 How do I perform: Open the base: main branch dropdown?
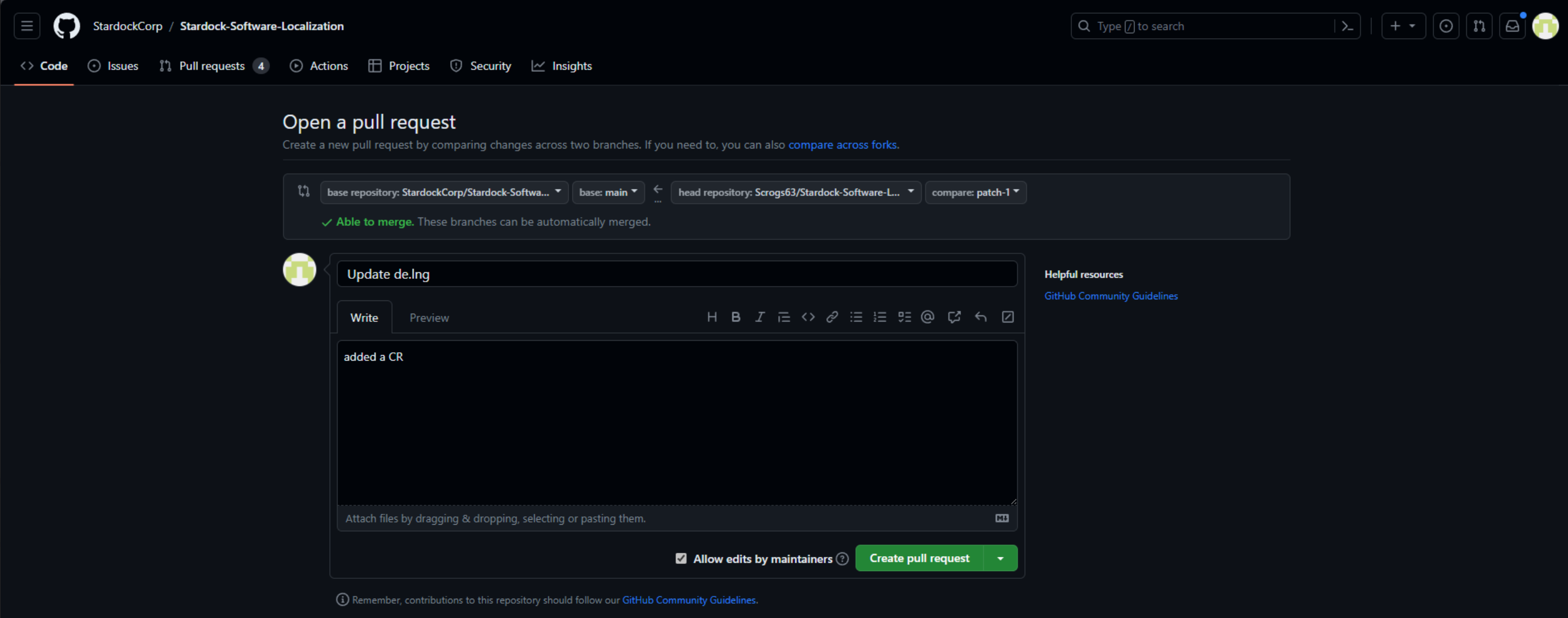[608, 192]
